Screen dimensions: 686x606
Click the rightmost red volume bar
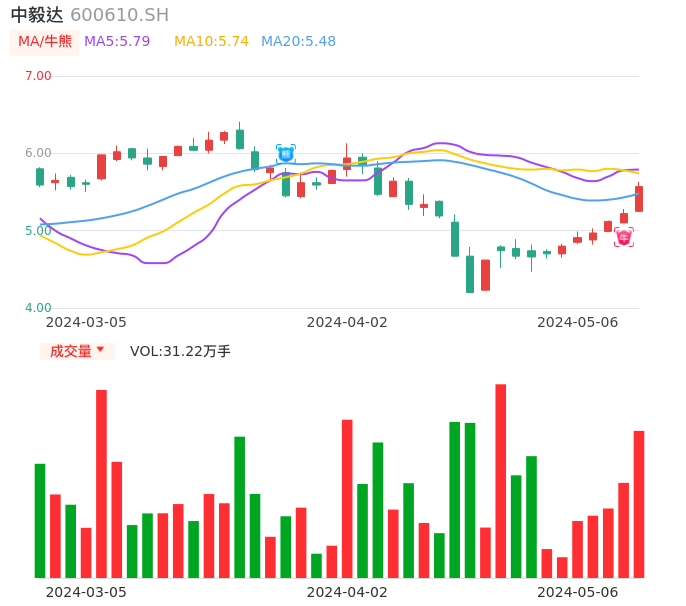[639, 504]
